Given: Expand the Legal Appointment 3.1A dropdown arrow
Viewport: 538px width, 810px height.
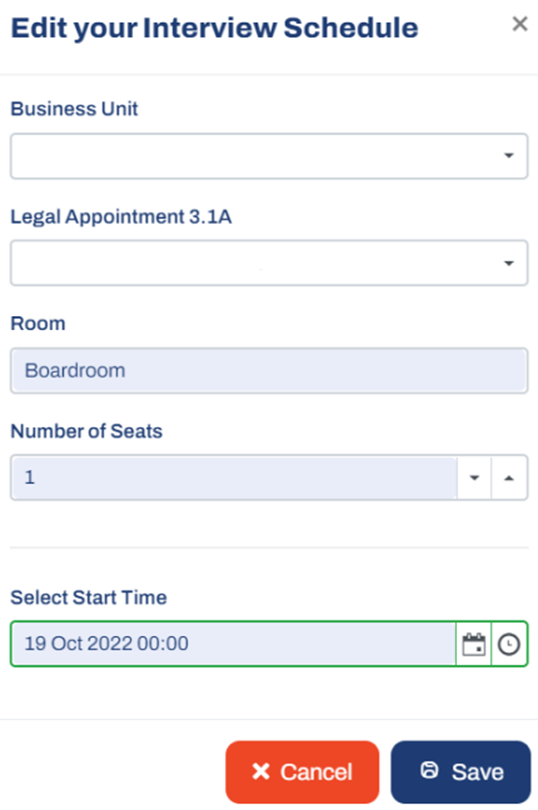Looking at the screenshot, I should [509, 263].
